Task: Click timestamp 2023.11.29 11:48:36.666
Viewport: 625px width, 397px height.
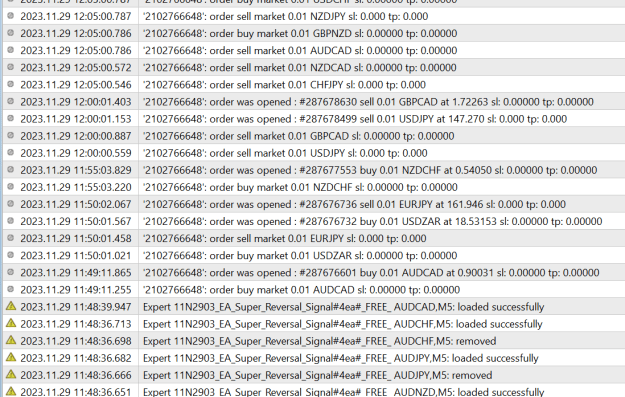Action: [x=76, y=375]
